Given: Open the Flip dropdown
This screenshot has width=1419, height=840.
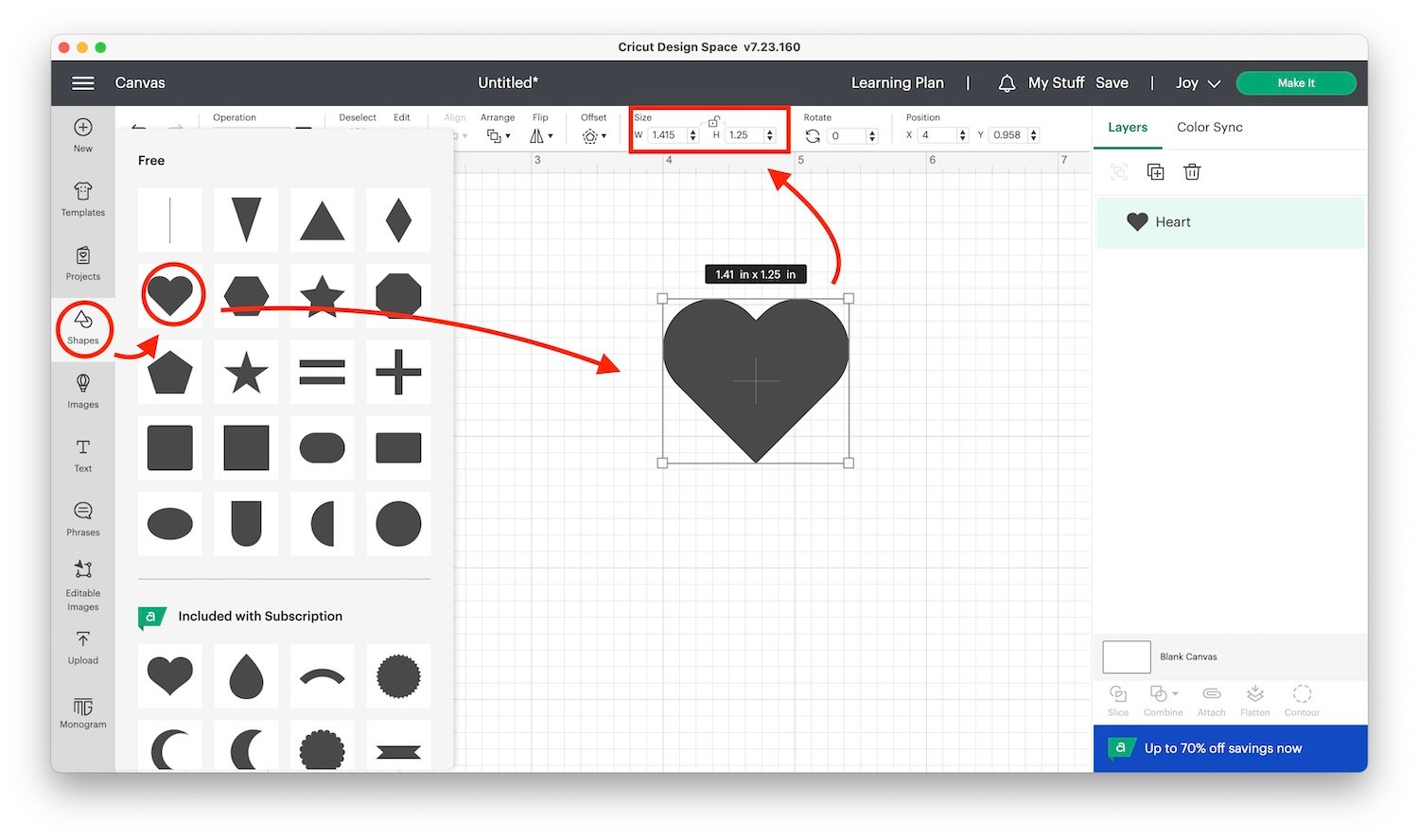Looking at the screenshot, I should point(541,136).
